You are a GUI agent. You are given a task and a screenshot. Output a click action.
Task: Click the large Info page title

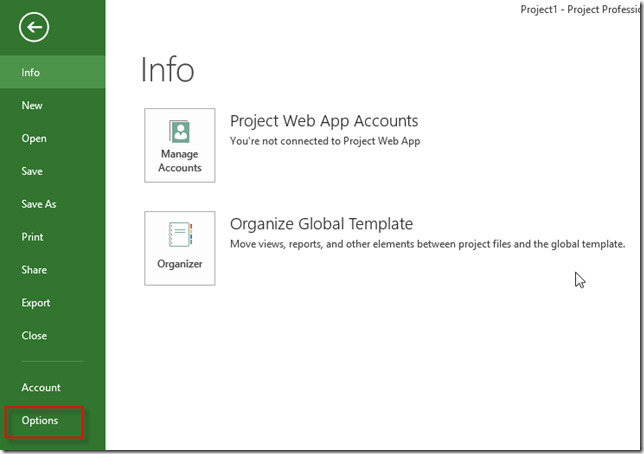pyautogui.click(x=167, y=70)
